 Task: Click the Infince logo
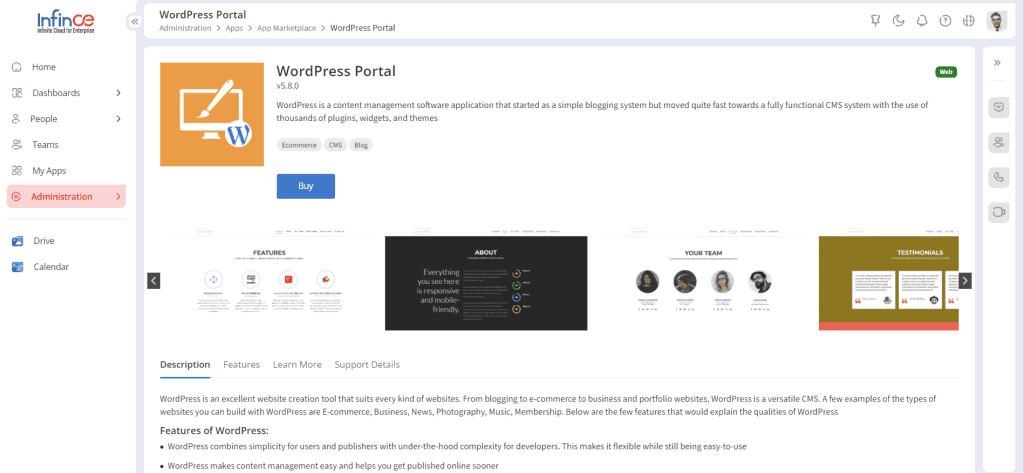(66, 22)
